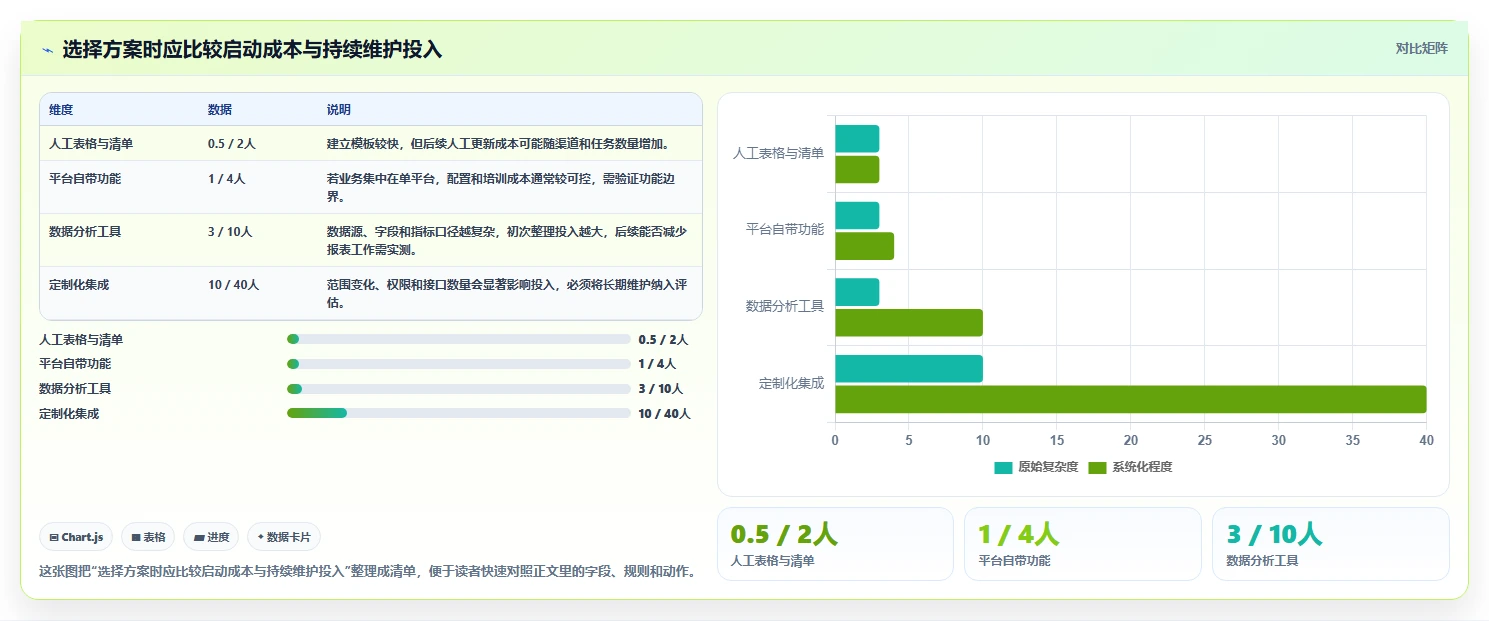The width and height of the screenshot is (1489, 621).
Task: Select the 表格 chip
Action: pyautogui.click(x=148, y=537)
